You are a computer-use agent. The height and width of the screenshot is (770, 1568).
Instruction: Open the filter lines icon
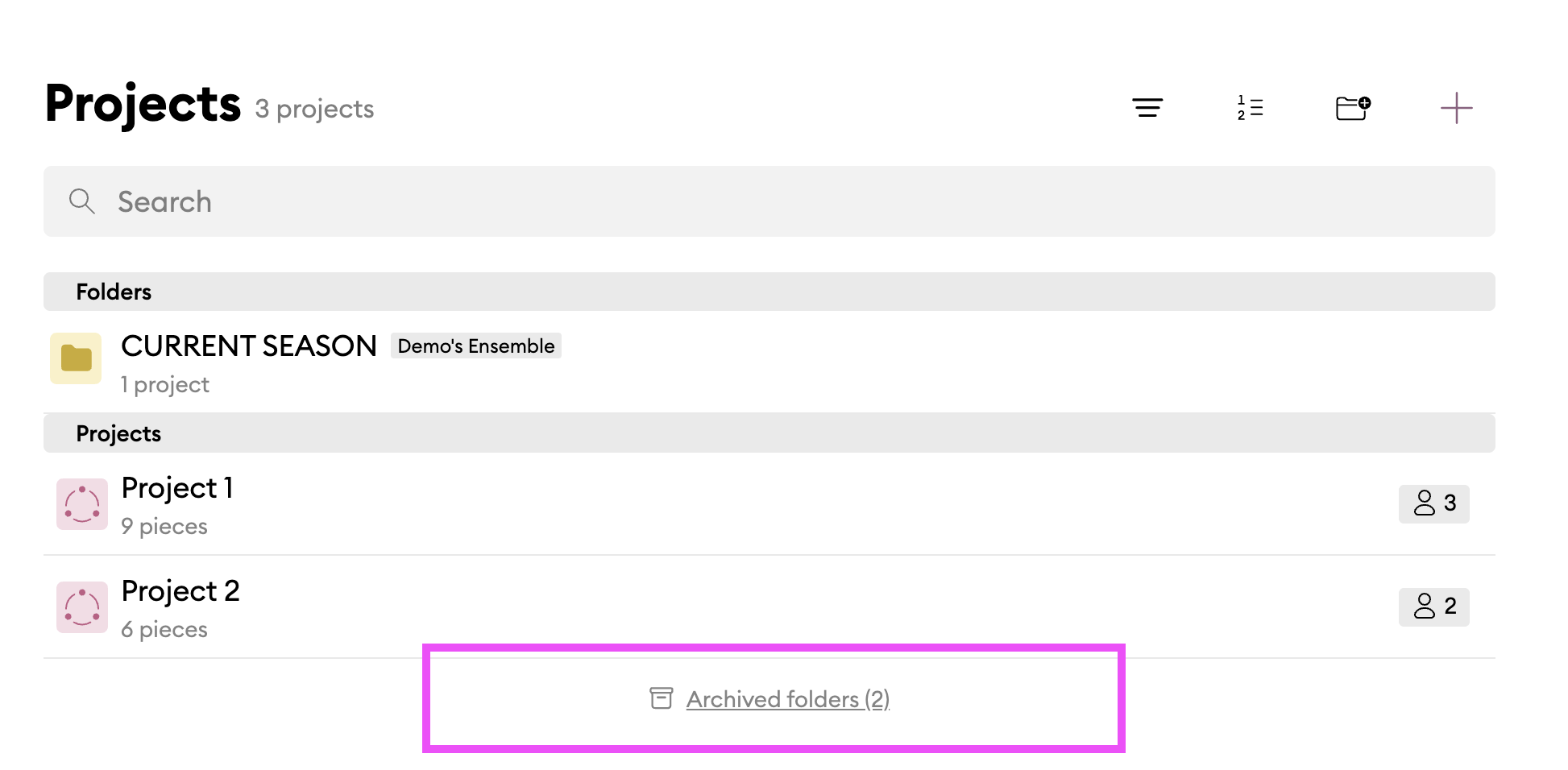point(1147,108)
